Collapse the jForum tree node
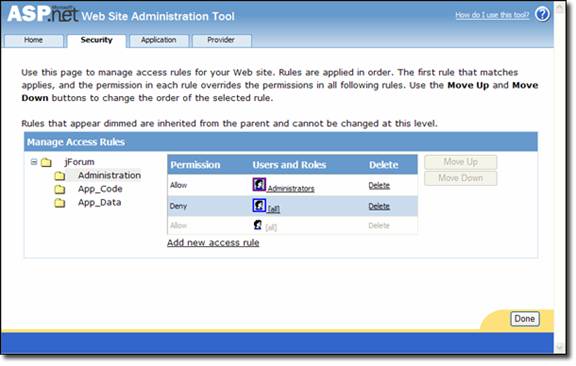Screen dimensions: 576x366 [34, 162]
